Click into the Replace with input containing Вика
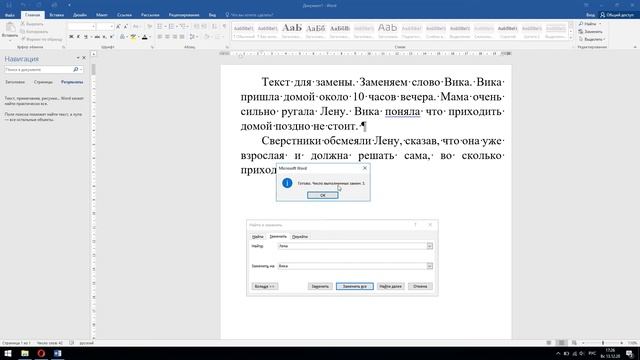 click(x=352, y=266)
